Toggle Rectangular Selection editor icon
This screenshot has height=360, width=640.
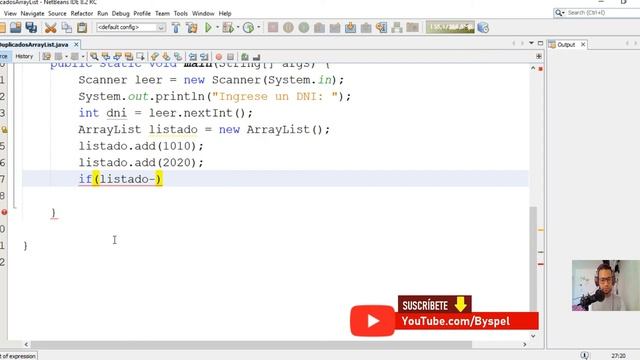140,56
